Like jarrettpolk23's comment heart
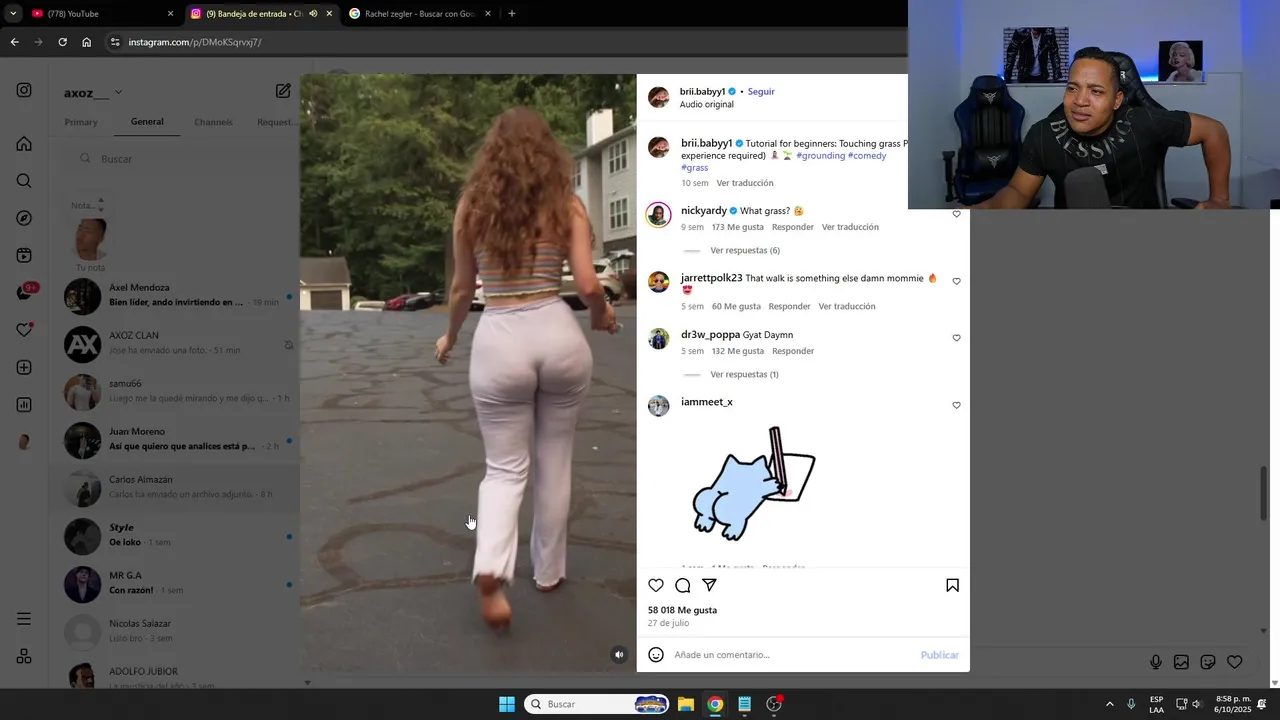 (x=956, y=282)
